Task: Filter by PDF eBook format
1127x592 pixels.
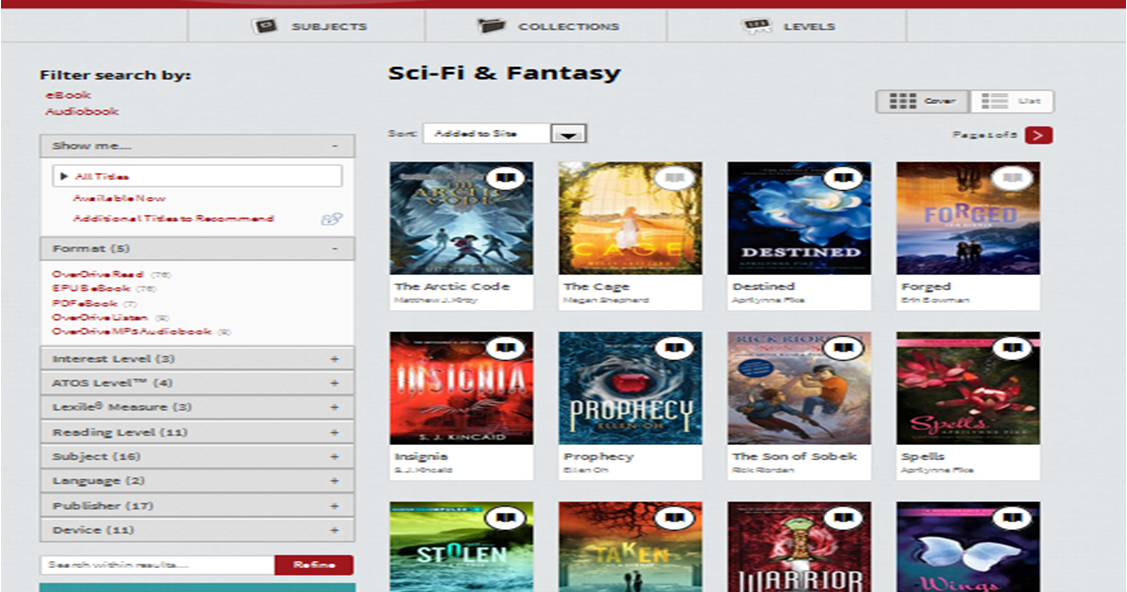Action: click(84, 303)
